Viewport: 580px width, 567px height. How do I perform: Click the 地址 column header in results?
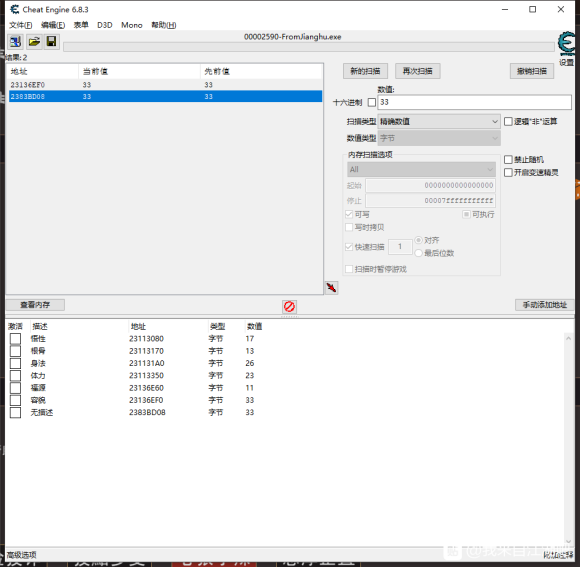(x=43, y=71)
